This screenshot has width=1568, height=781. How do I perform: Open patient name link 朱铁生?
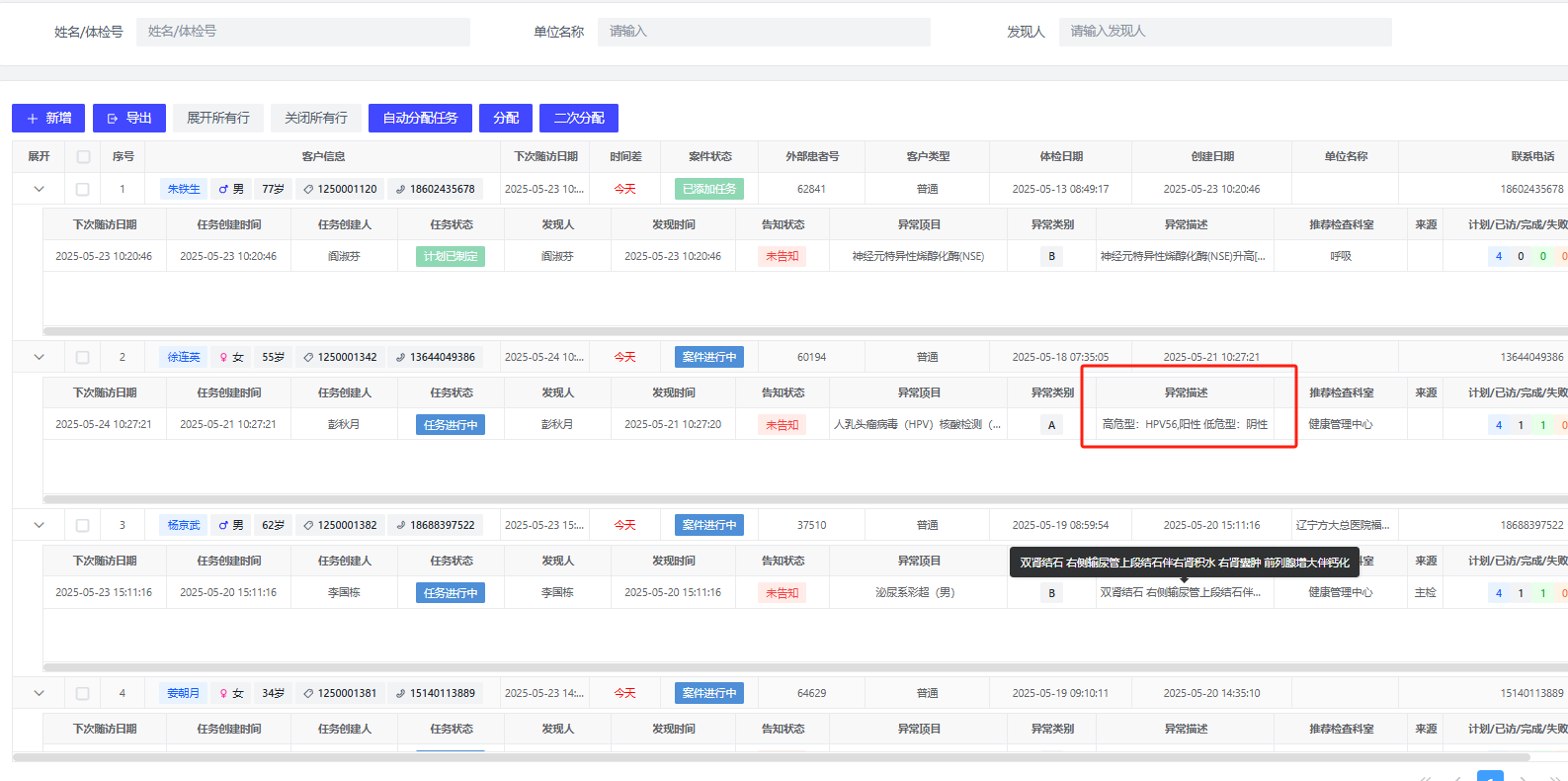(184, 189)
